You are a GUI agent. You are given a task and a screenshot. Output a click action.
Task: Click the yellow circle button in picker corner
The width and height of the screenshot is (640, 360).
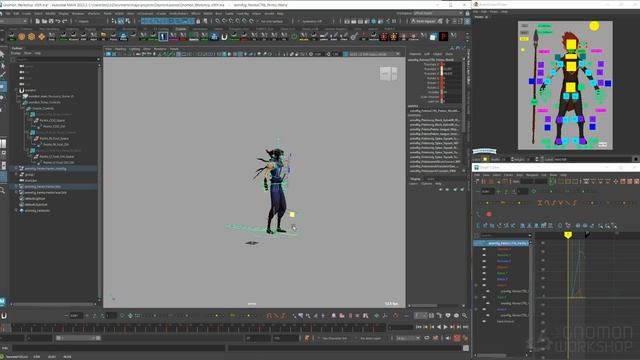coord(594,26)
